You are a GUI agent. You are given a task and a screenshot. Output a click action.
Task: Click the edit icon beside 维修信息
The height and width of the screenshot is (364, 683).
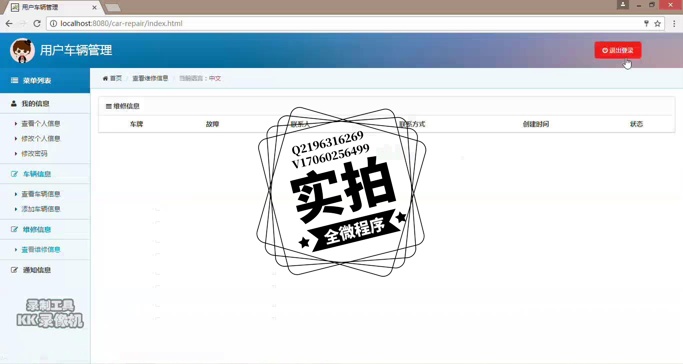pyautogui.click(x=14, y=229)
